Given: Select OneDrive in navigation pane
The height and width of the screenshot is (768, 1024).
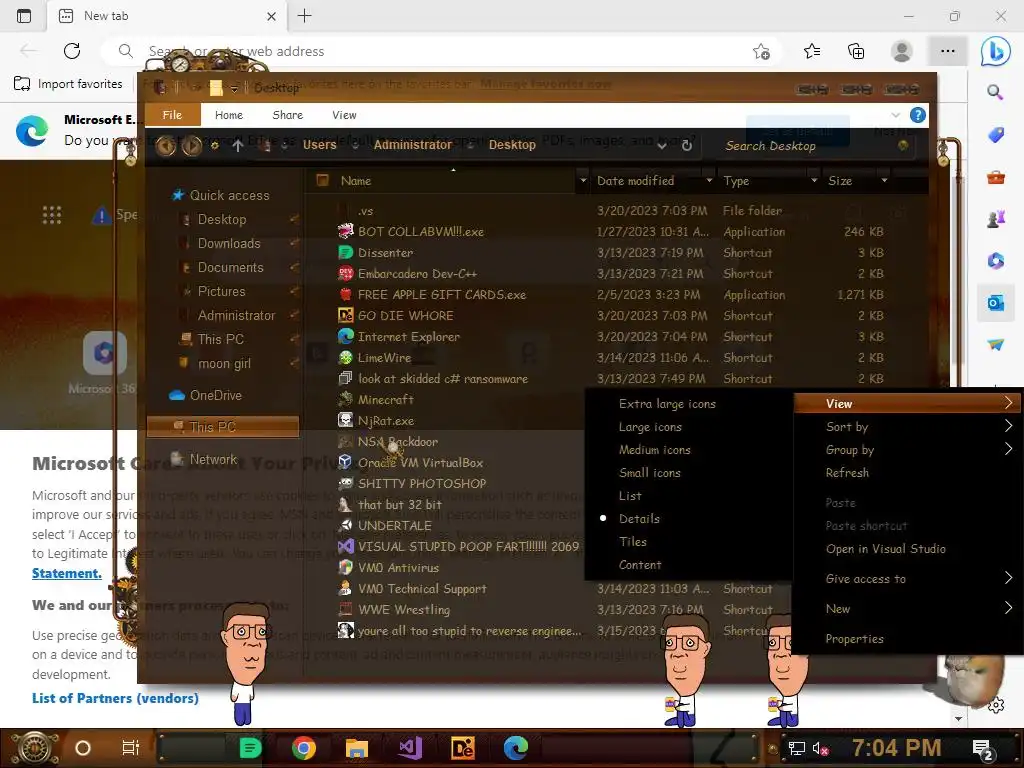Looking at the screenshot, I should (216, 395).
